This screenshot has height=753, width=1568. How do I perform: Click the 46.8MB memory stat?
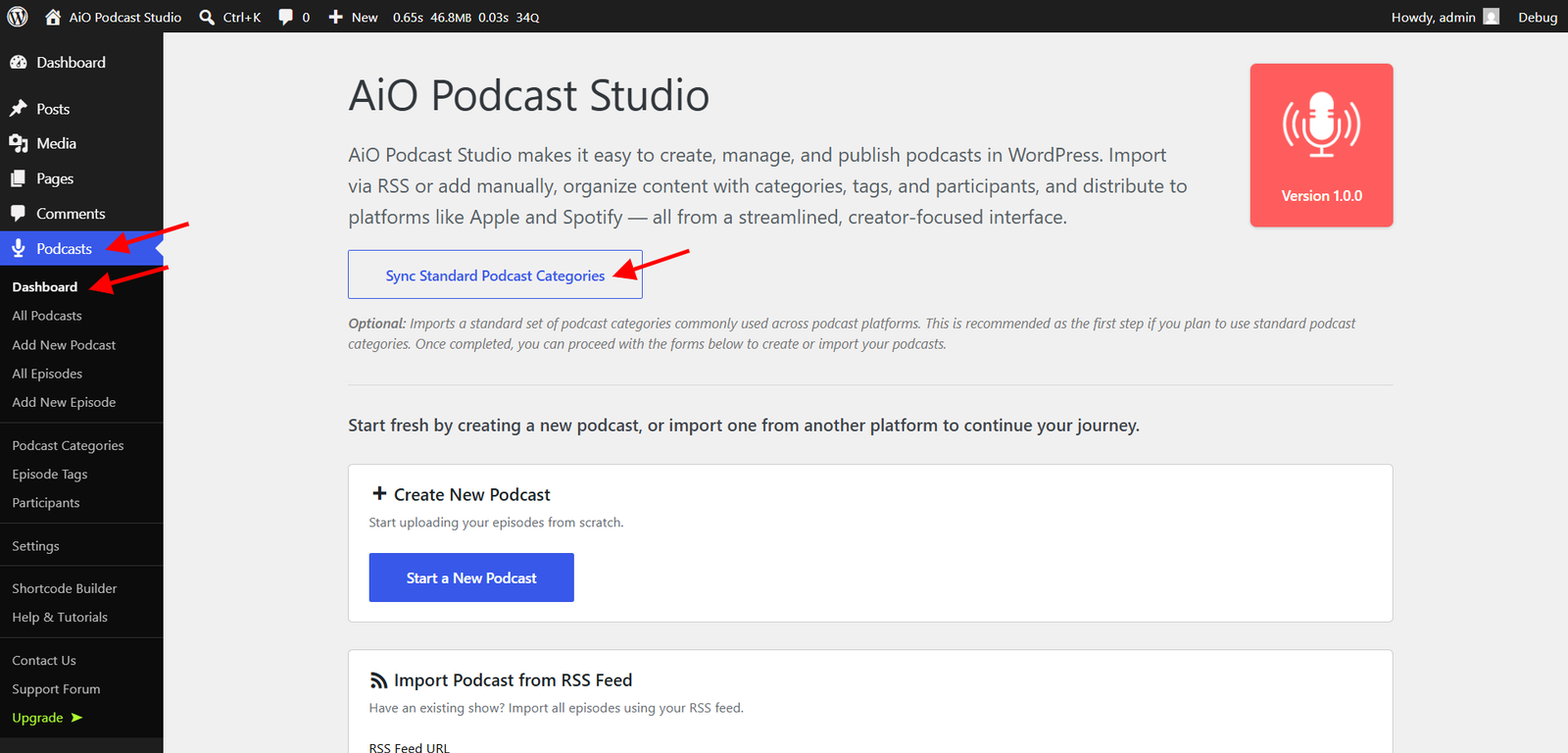pyautogui.click(x=451, y=17)
